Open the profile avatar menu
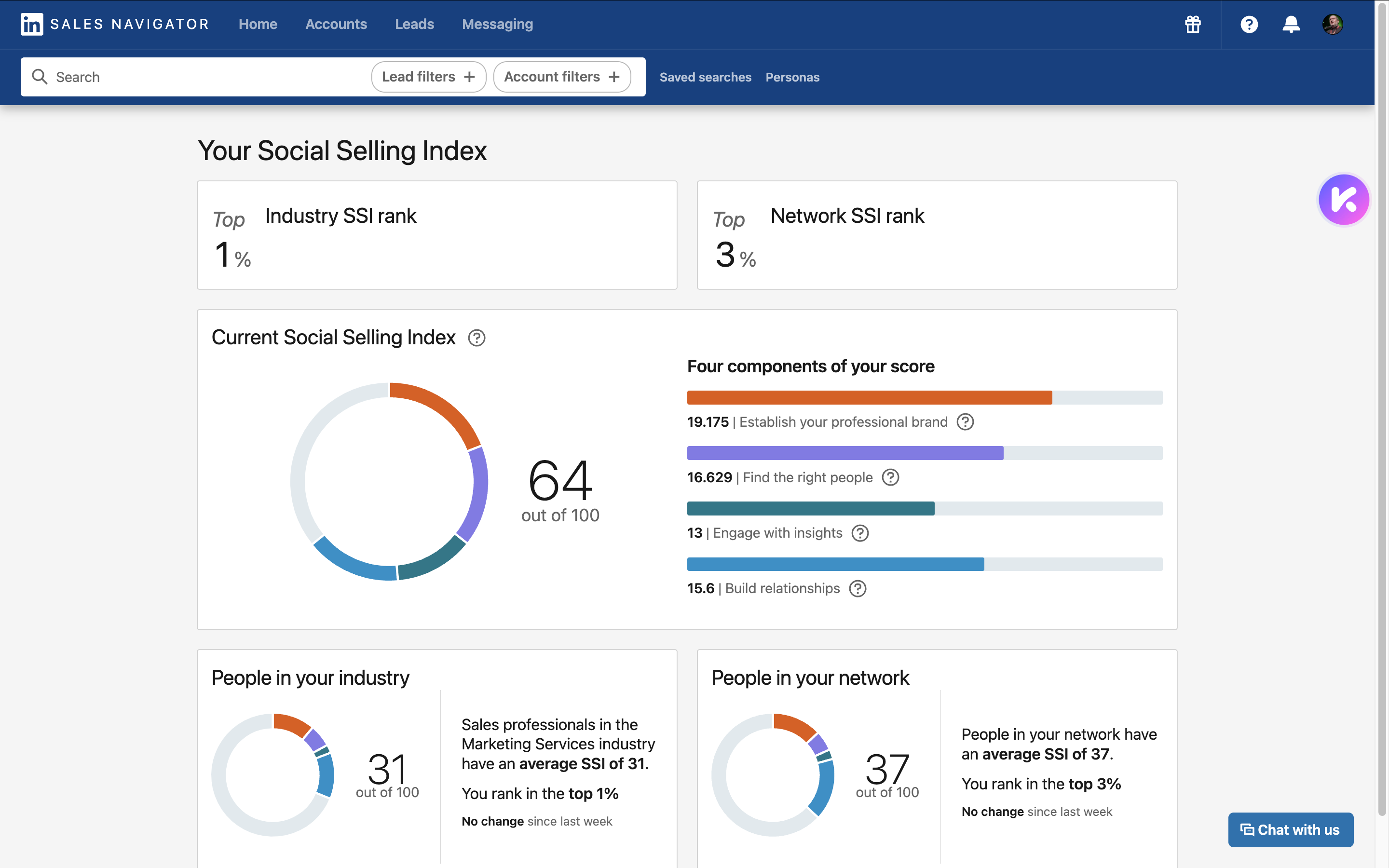 coord(1332,24)
